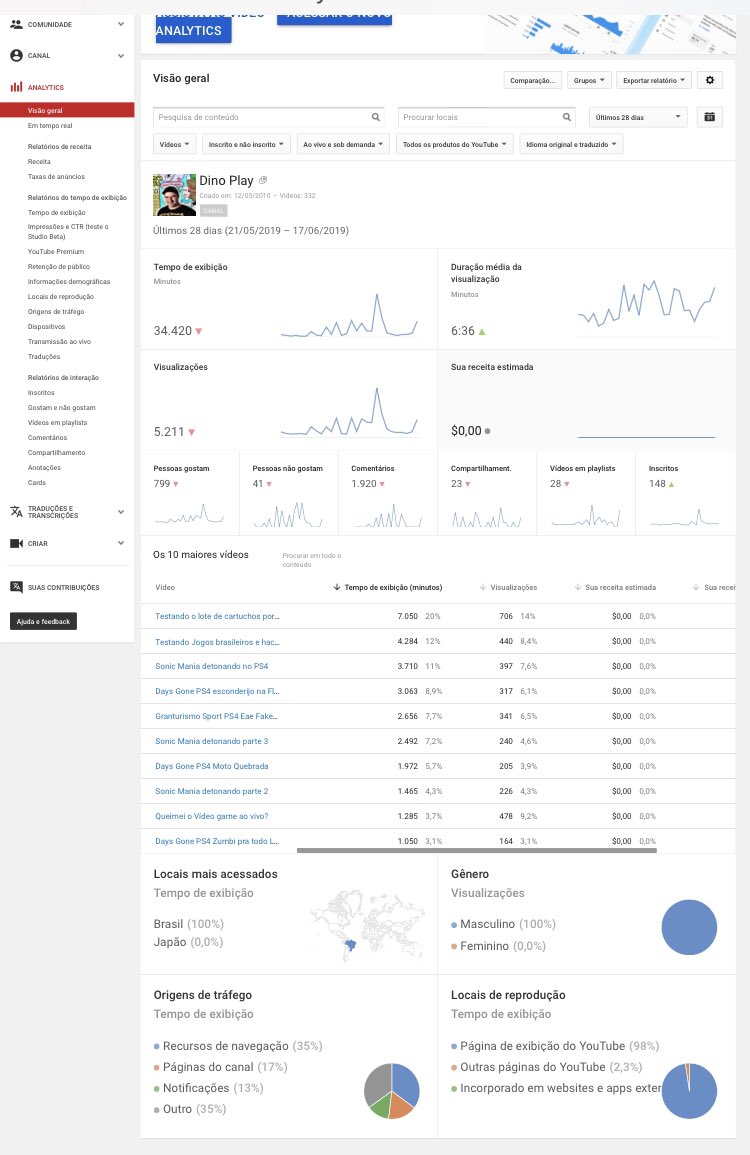750x1155 pixels.
Task: Click the blue Analytics banner button
Action: (x=193, y=30)
